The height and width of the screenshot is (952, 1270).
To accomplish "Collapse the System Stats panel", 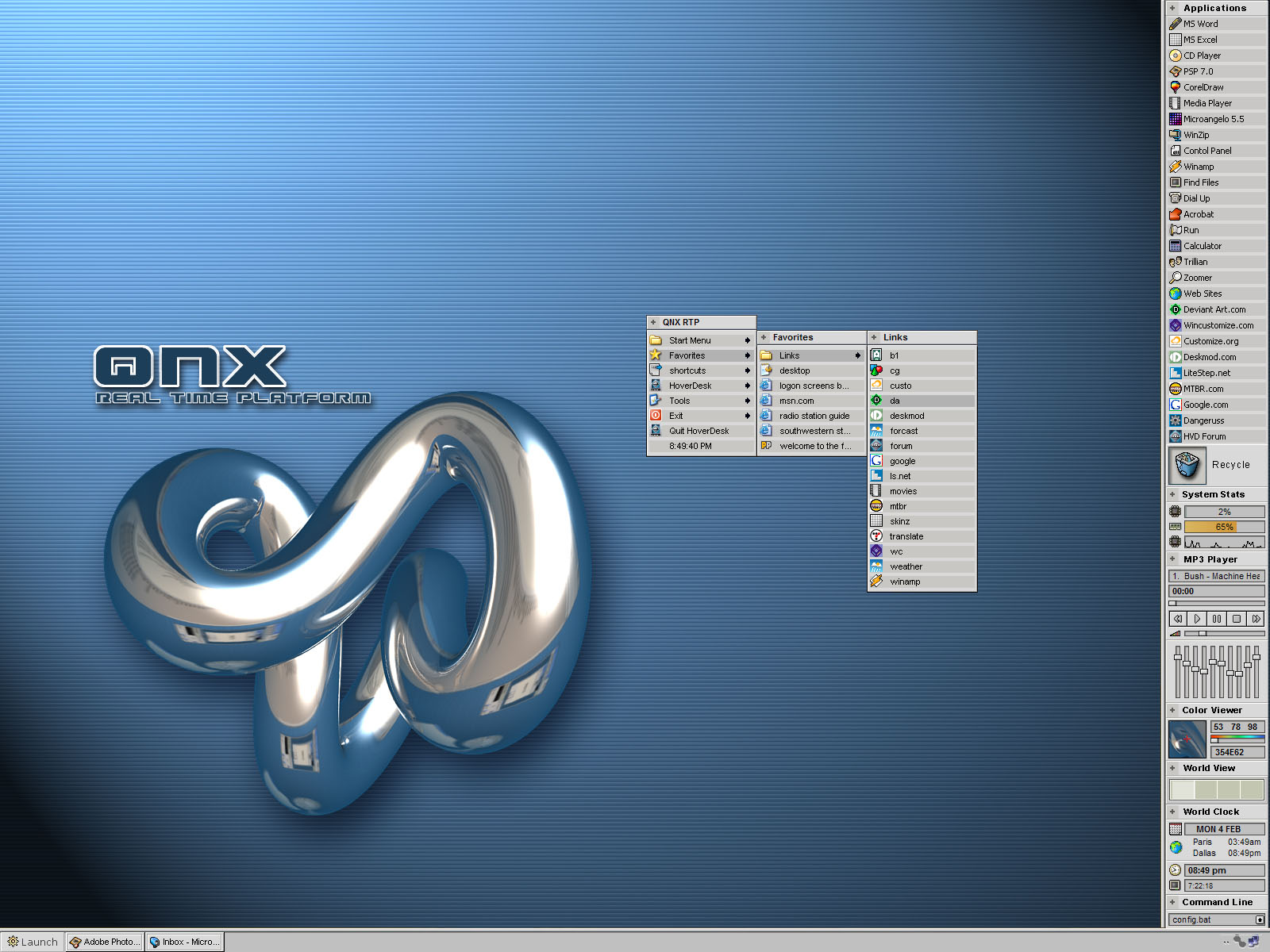I will click(1173, 494).
